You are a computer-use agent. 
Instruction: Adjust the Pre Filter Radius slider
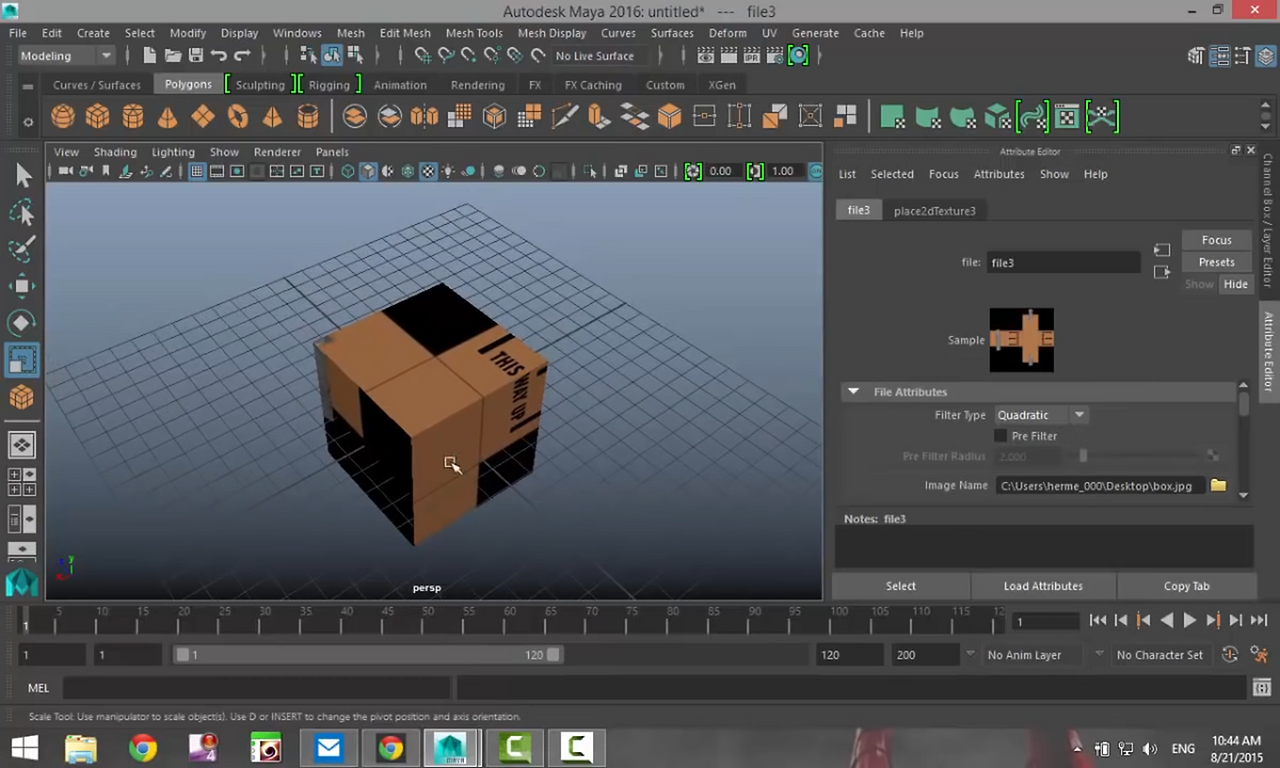coord(1083,455)
